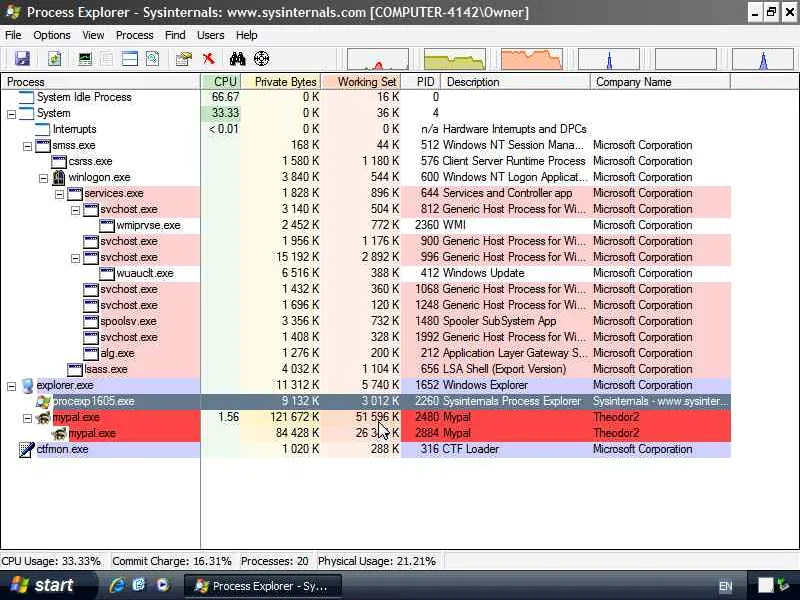Open Find with the binoculars icon
This screenshot has width=800, height=600.
pos(237,59)
